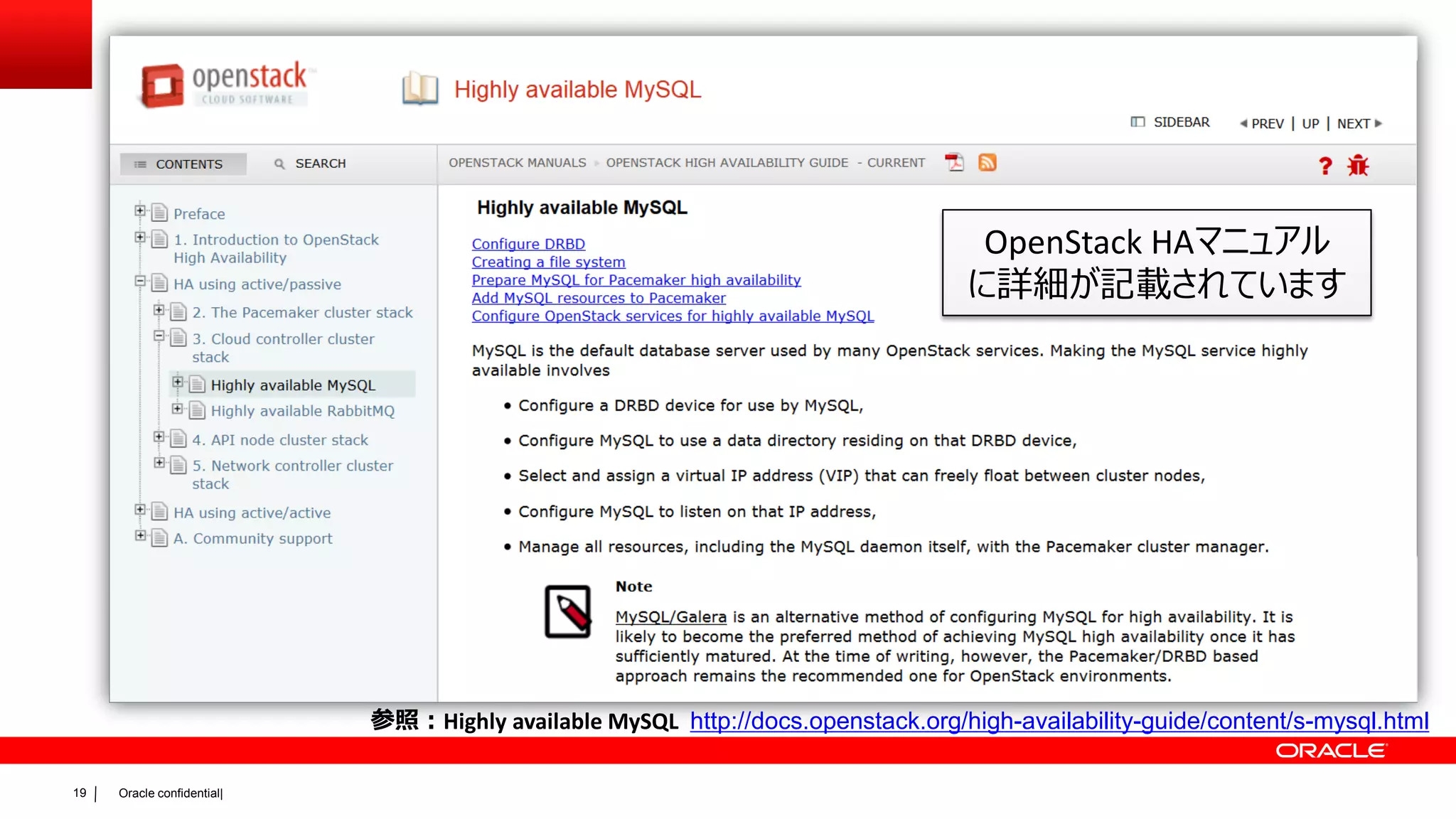Click the page icon beside A. Community support
1456x819 pixels.
pyautogui.click(x=160, y=537)
